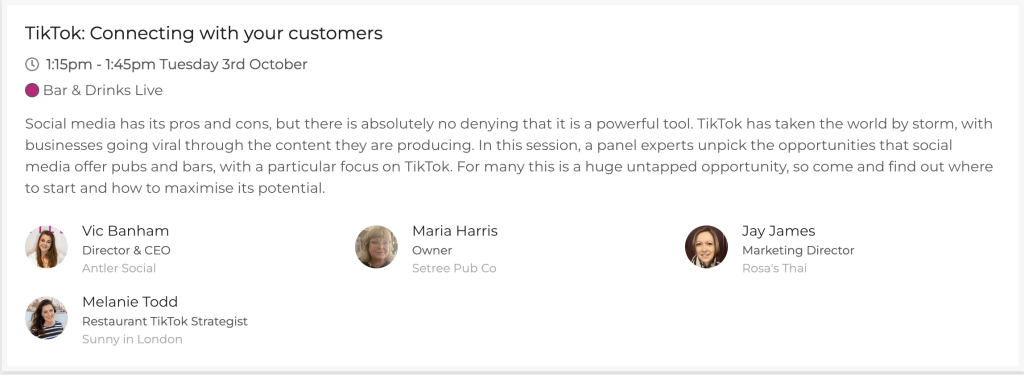Click the Rosa's Thai company name

click(774, 268)
